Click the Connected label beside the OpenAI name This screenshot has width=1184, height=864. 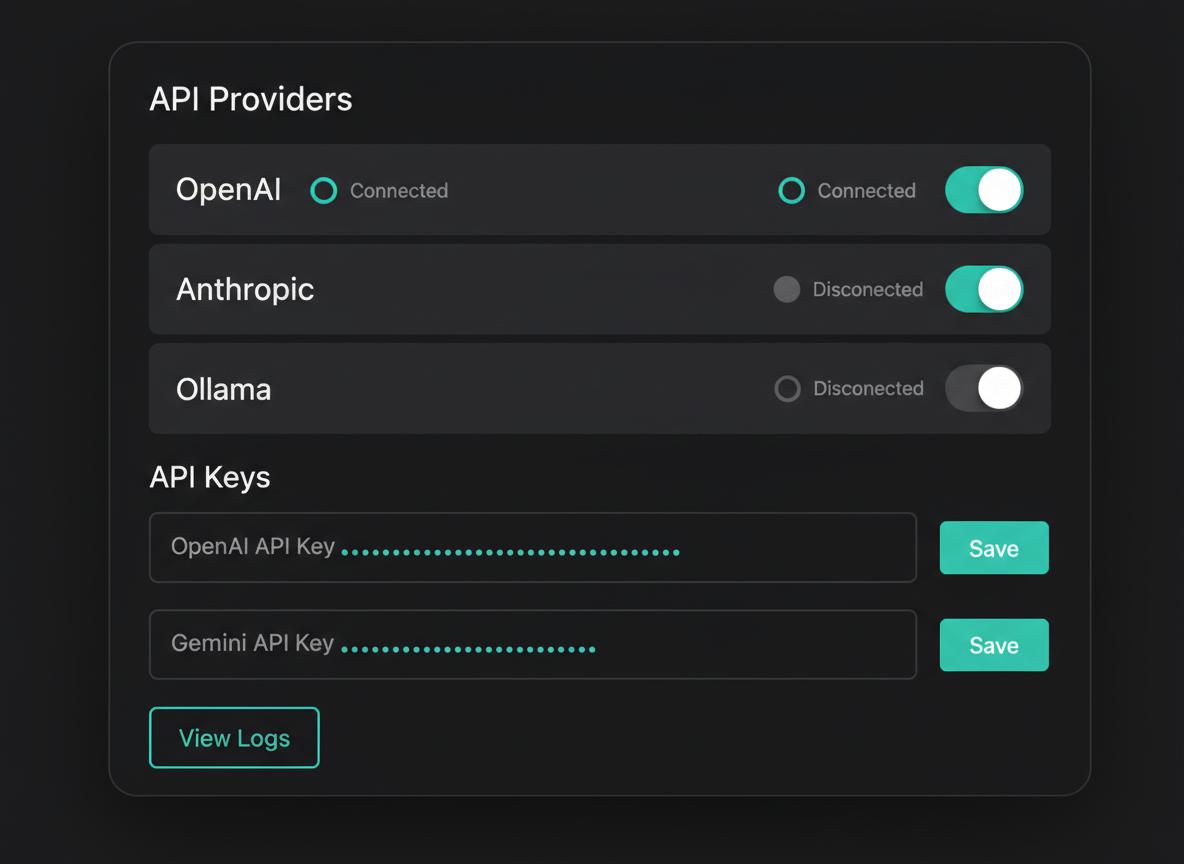(399, 190)
